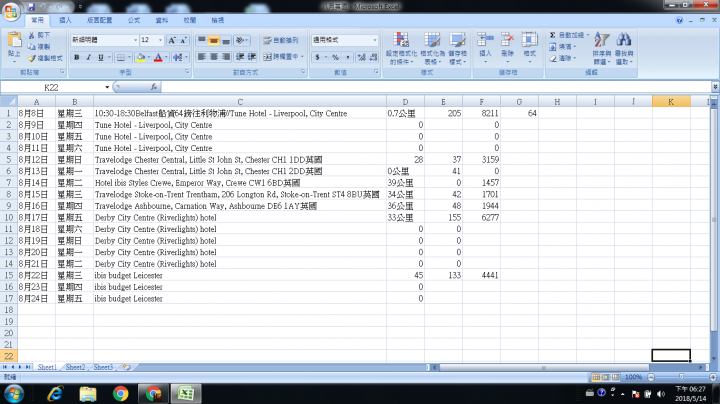Open the Formulas (公式) tab
This screenshot has height=404, width=720.
coord(134,20)
